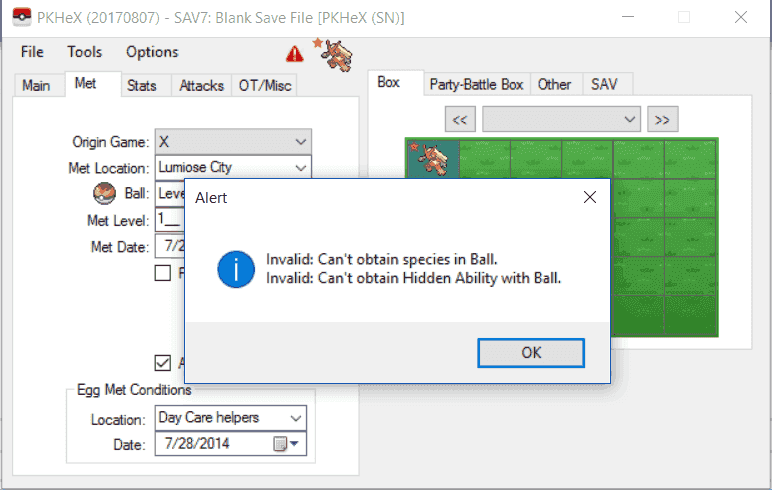Close the PKHeX main window
772x490 pixels.
[x=741, y=17]
